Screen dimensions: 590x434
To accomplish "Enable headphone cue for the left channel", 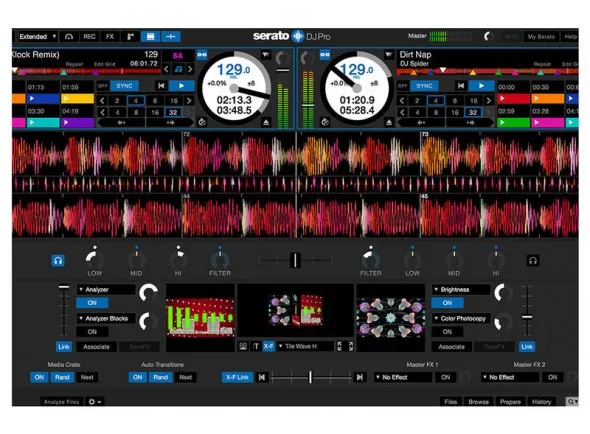I will [x=58, y=260].
